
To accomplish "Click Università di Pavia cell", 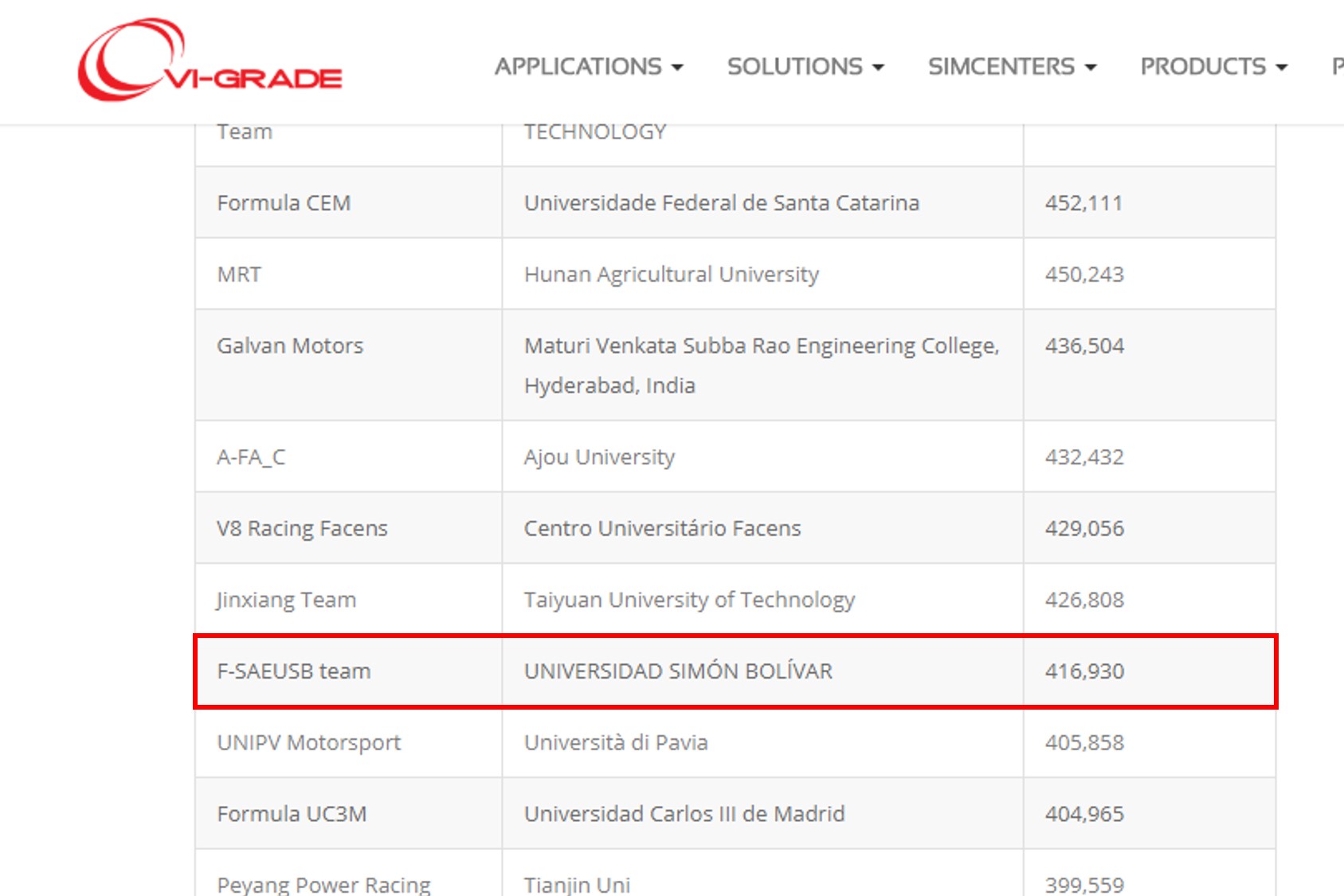I will coord(762,742).
